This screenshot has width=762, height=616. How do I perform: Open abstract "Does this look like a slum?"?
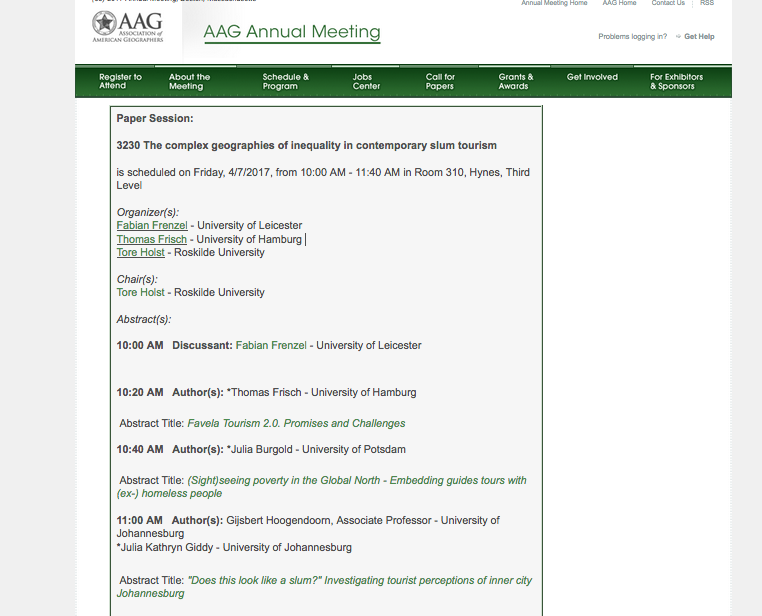tap(324, 587)
